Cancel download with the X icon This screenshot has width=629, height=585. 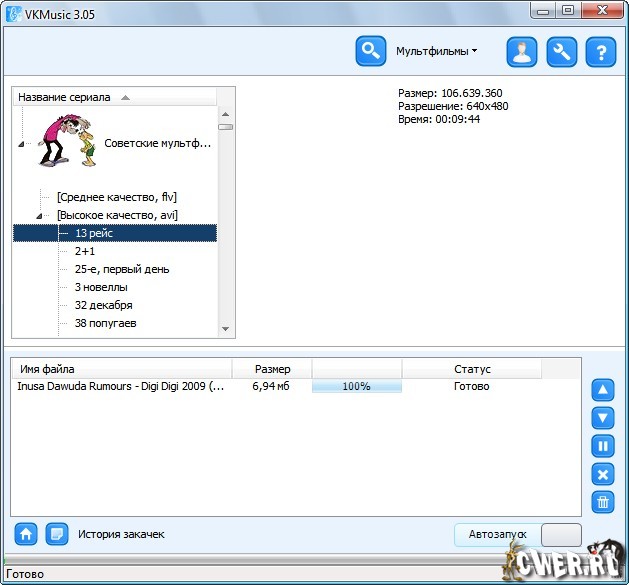click(x=603, y=474)
